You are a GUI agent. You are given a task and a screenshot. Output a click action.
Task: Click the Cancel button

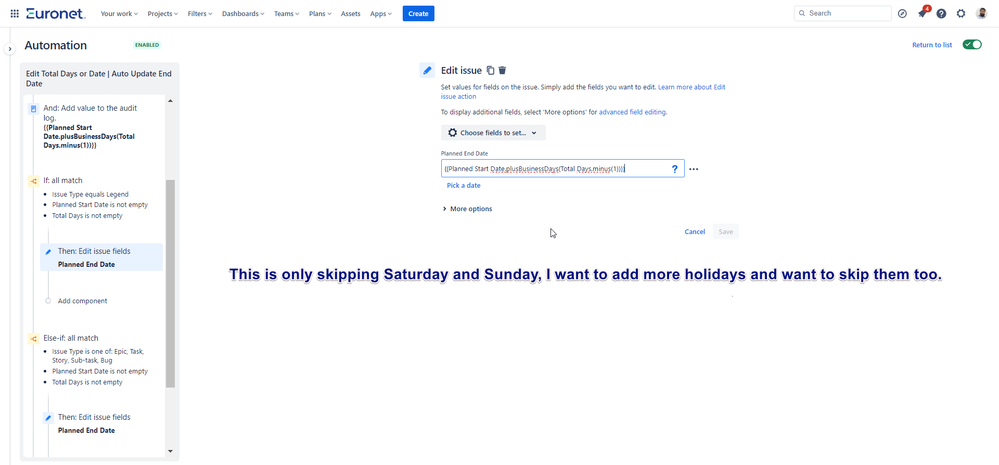[x=694, y=231]
